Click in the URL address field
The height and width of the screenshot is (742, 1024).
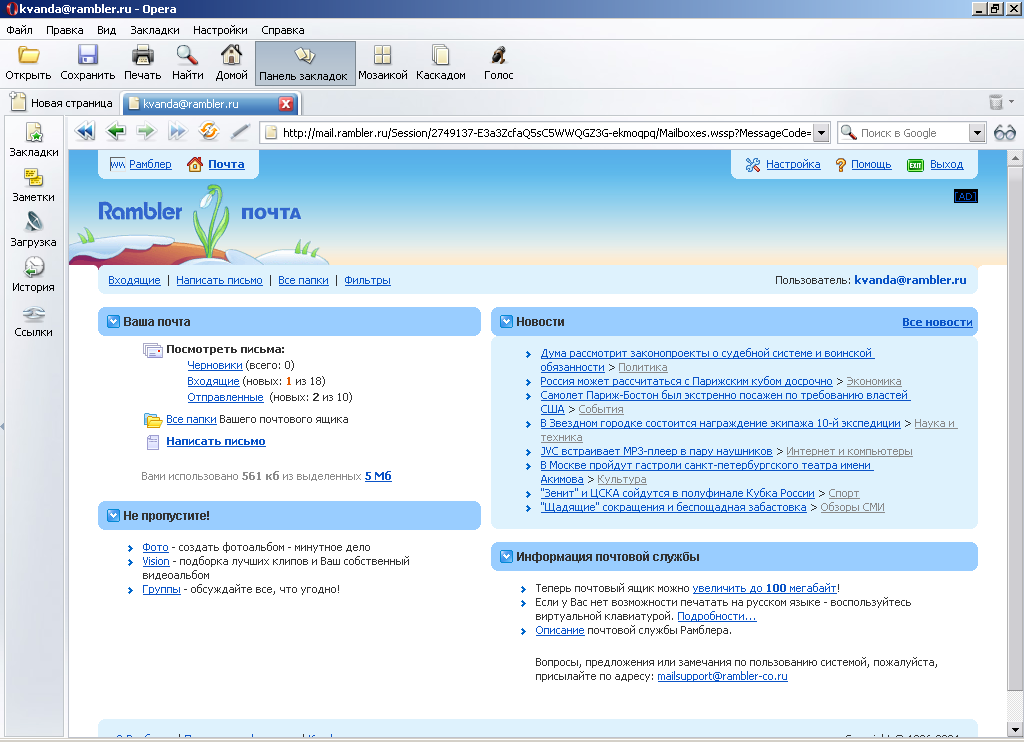click(x=545, y=133)
